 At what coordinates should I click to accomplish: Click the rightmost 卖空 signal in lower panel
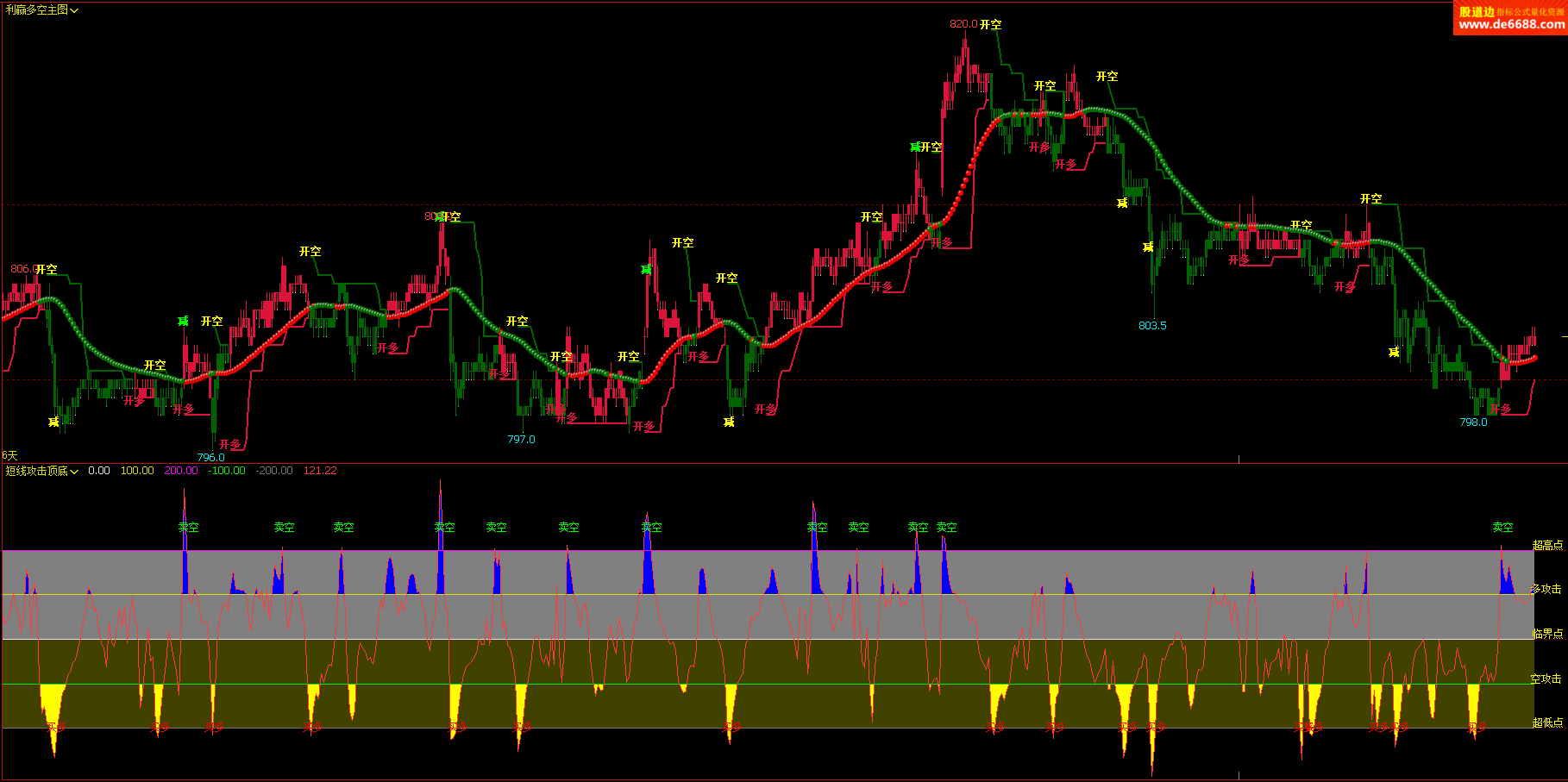1502,527
